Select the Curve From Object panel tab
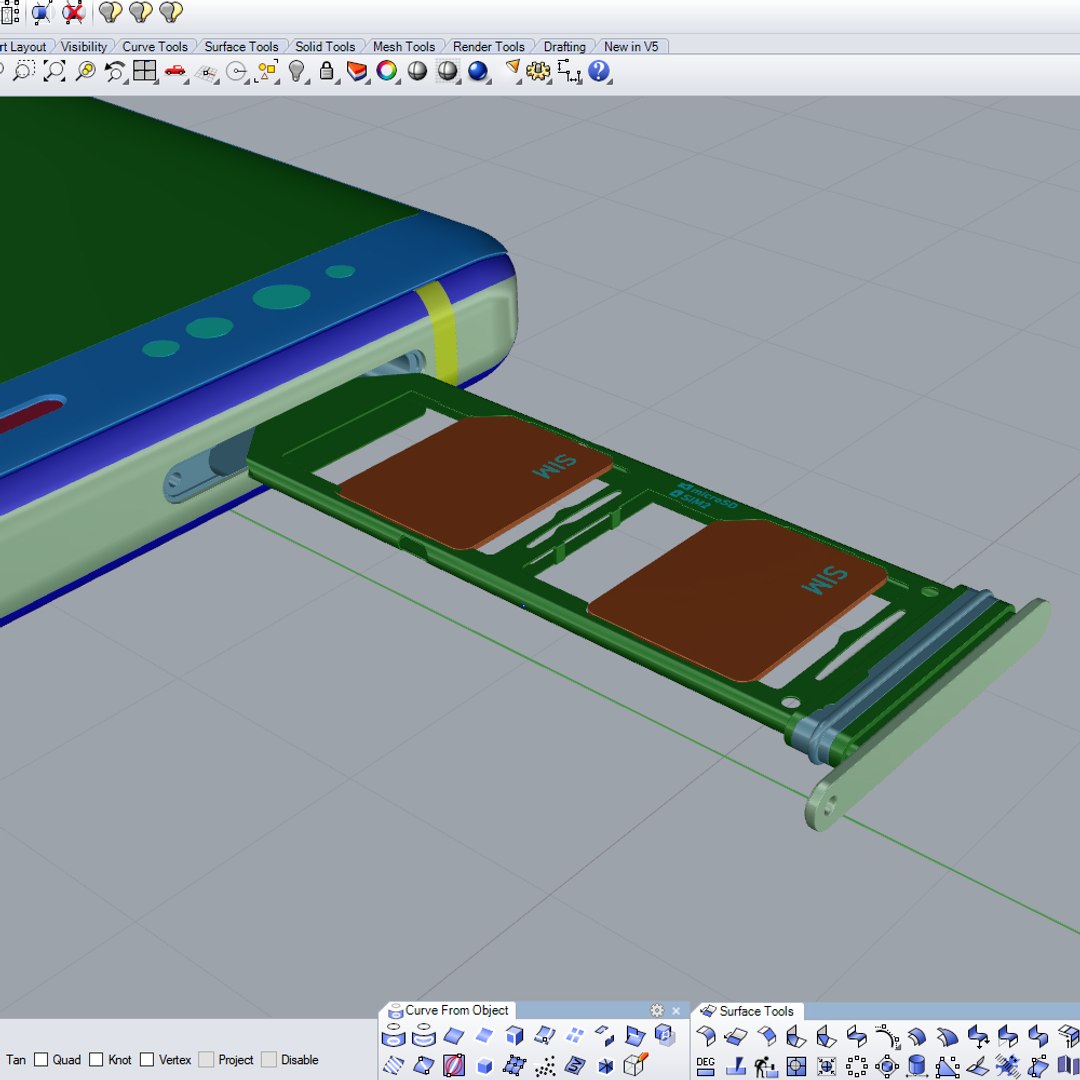 (x=449, y=1010)
